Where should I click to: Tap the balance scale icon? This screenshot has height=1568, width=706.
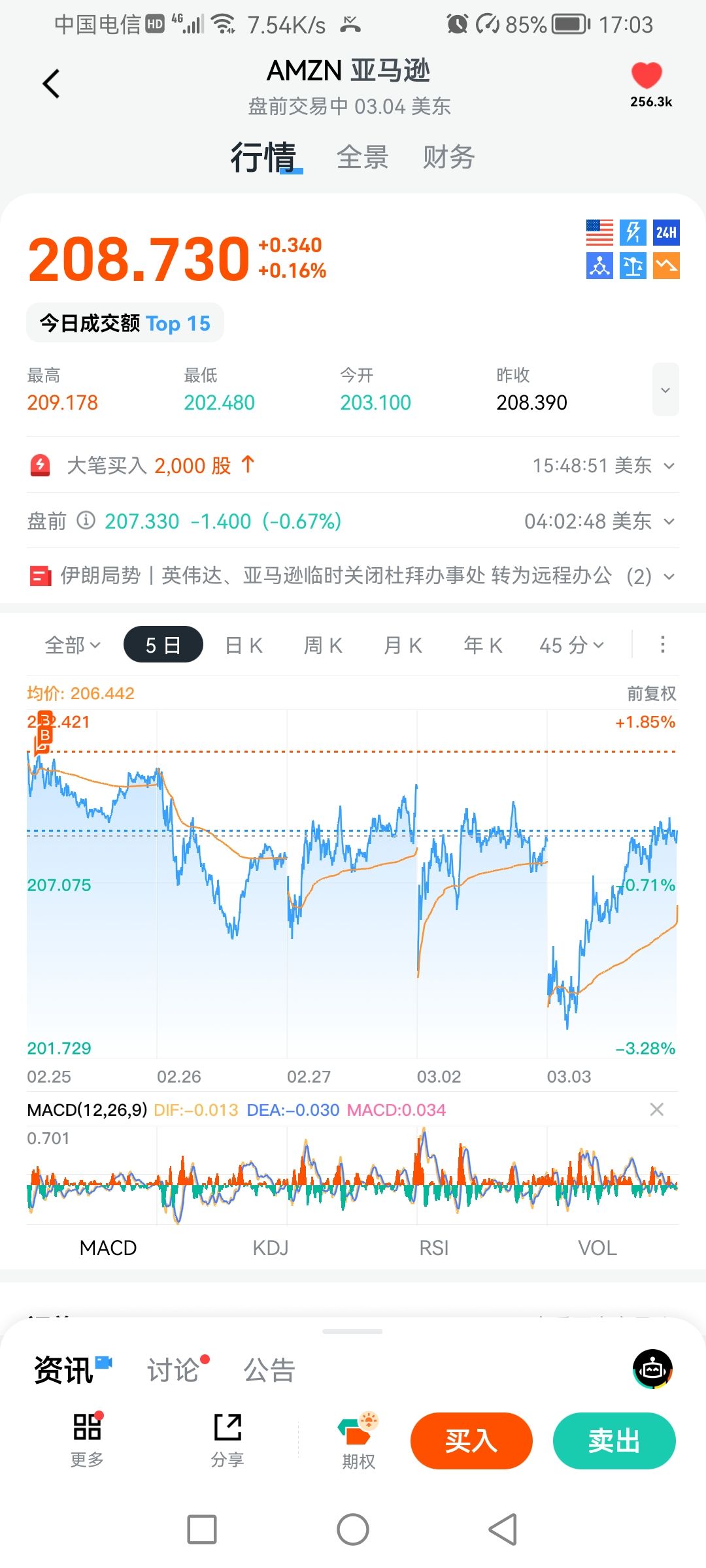pos(633,266)
